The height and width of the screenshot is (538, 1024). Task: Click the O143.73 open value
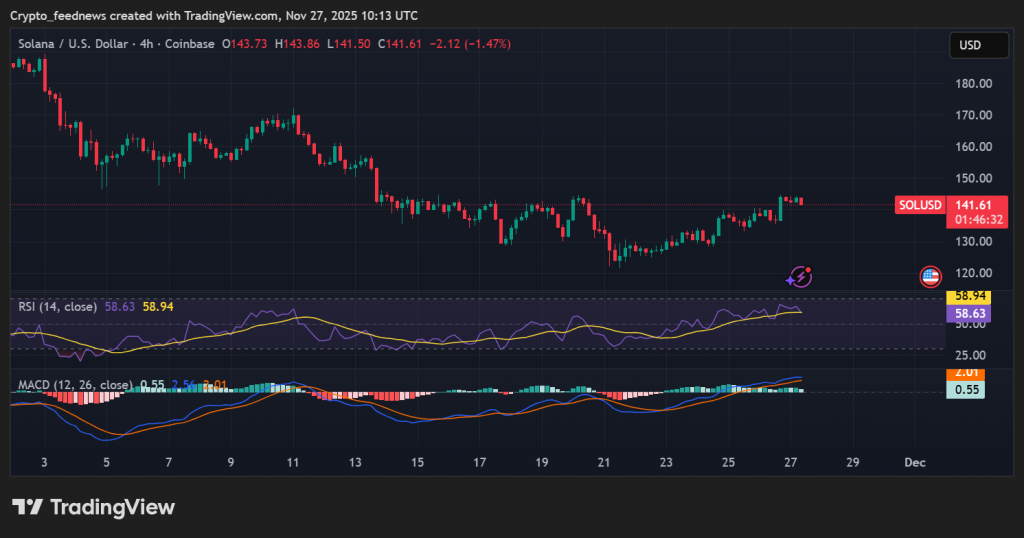(244, 44)
